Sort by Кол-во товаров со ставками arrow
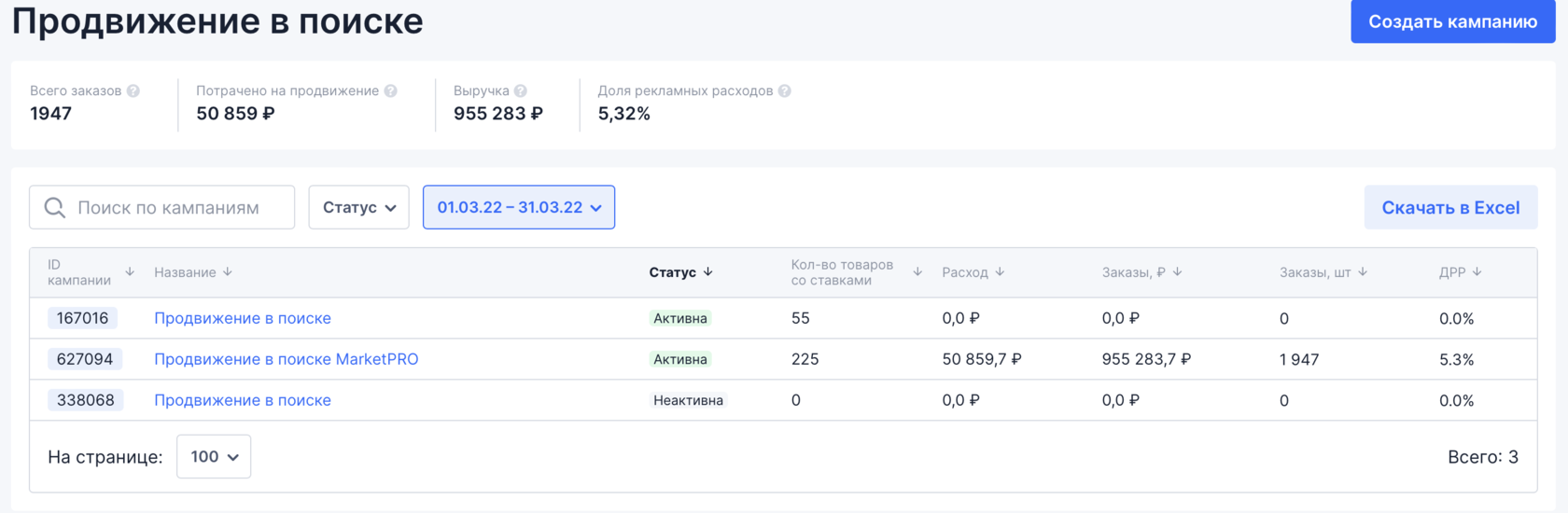Screen dimensions: 1568x513 (x=917, y=271)
